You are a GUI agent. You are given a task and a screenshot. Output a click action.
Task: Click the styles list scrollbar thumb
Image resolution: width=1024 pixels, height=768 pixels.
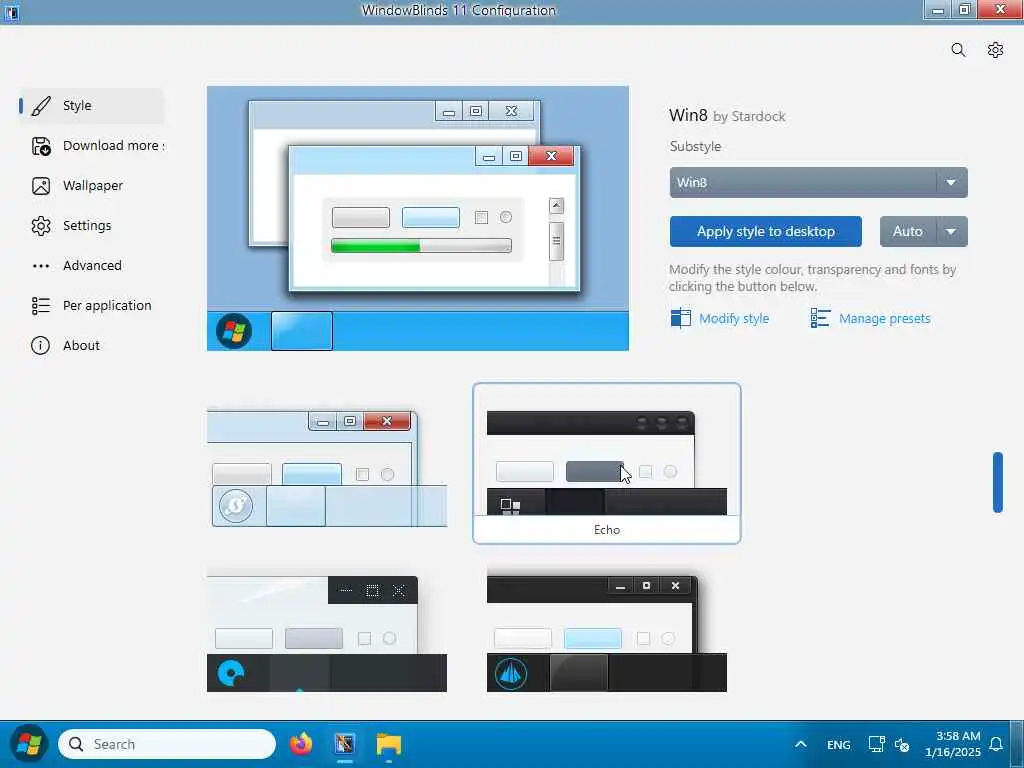coord(997,482)
